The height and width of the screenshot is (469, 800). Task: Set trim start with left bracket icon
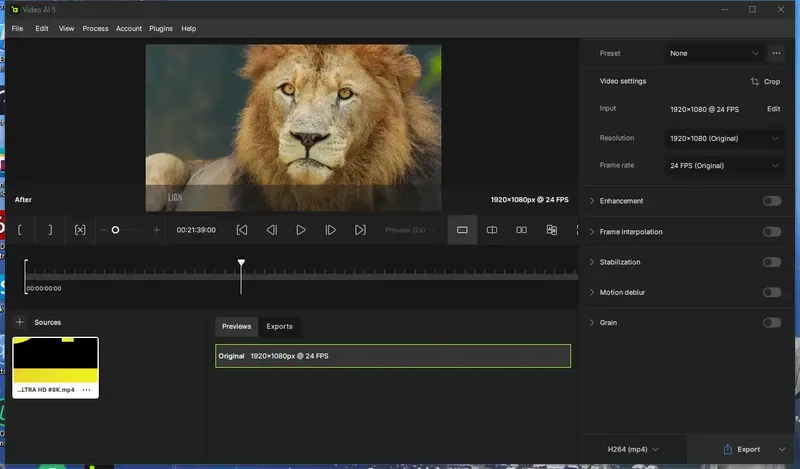[19, 230]
